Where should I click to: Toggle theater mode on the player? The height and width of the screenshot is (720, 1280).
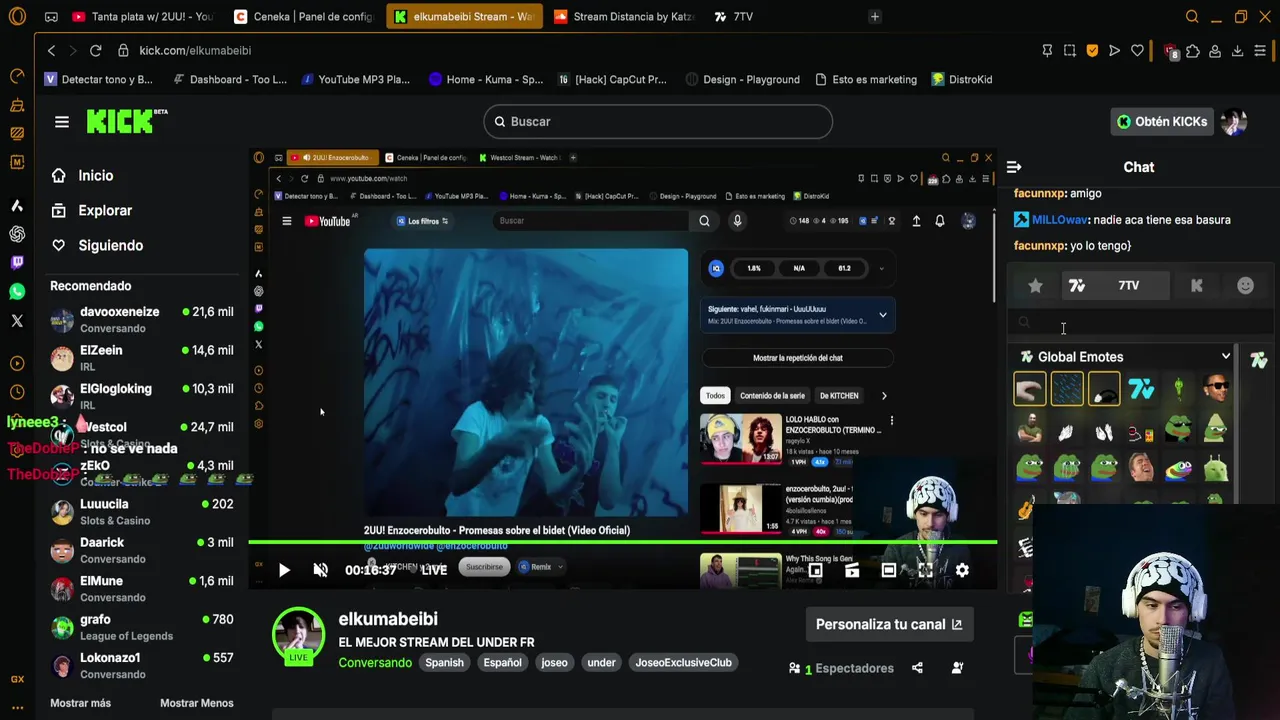tap(889, 570)
